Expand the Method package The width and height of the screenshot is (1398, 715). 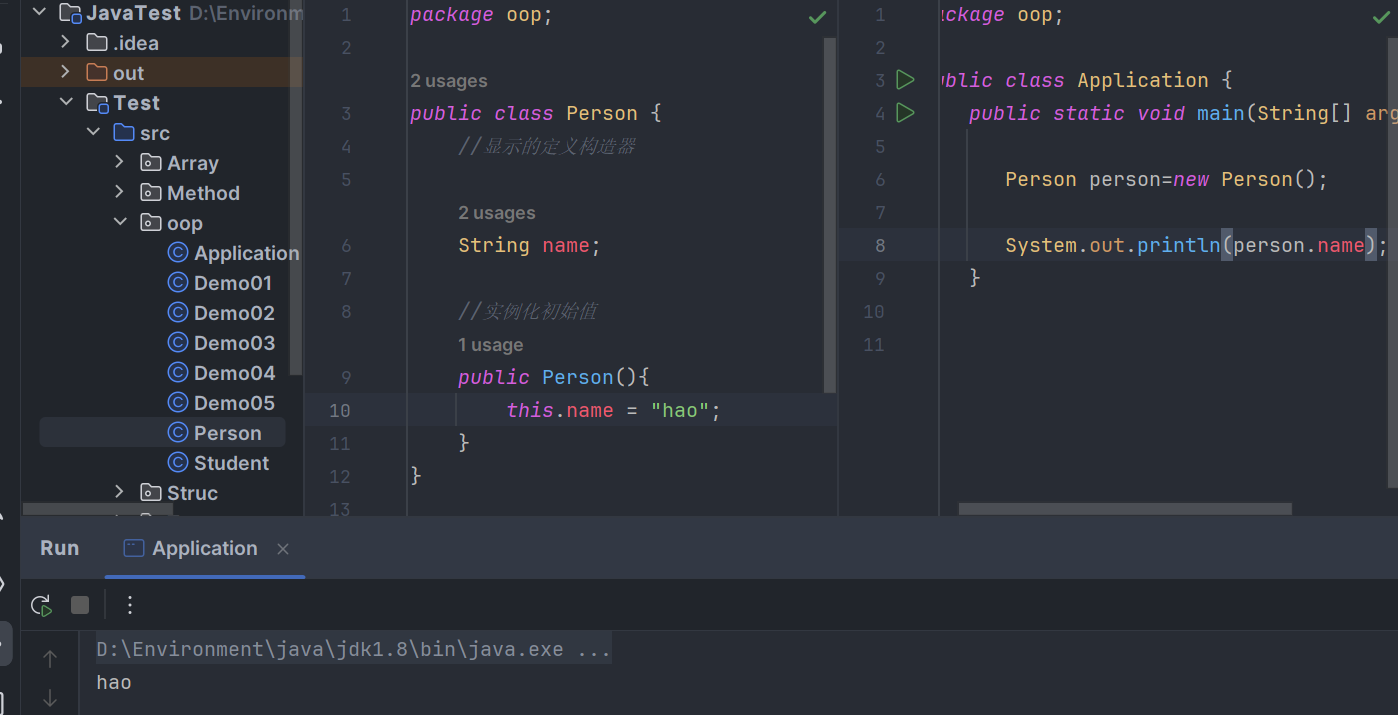click(x=120, y=193)
